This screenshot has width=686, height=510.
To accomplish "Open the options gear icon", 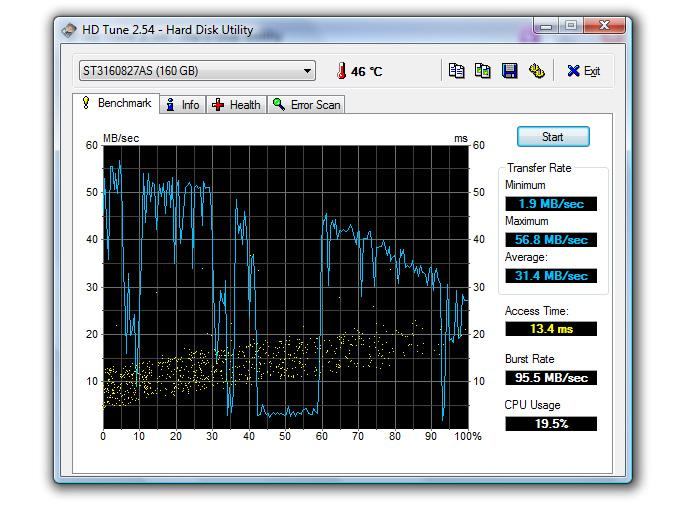I will (536, 70).
